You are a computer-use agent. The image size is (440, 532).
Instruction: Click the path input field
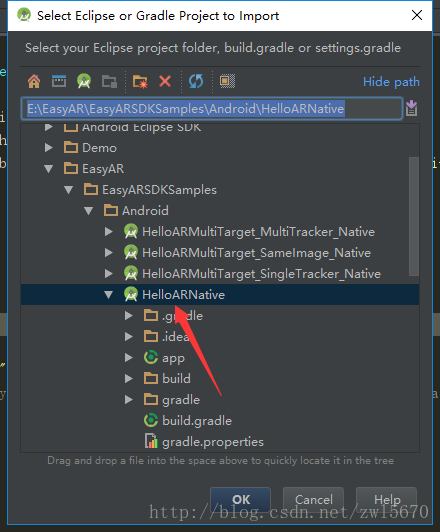(x=212, y=109)
